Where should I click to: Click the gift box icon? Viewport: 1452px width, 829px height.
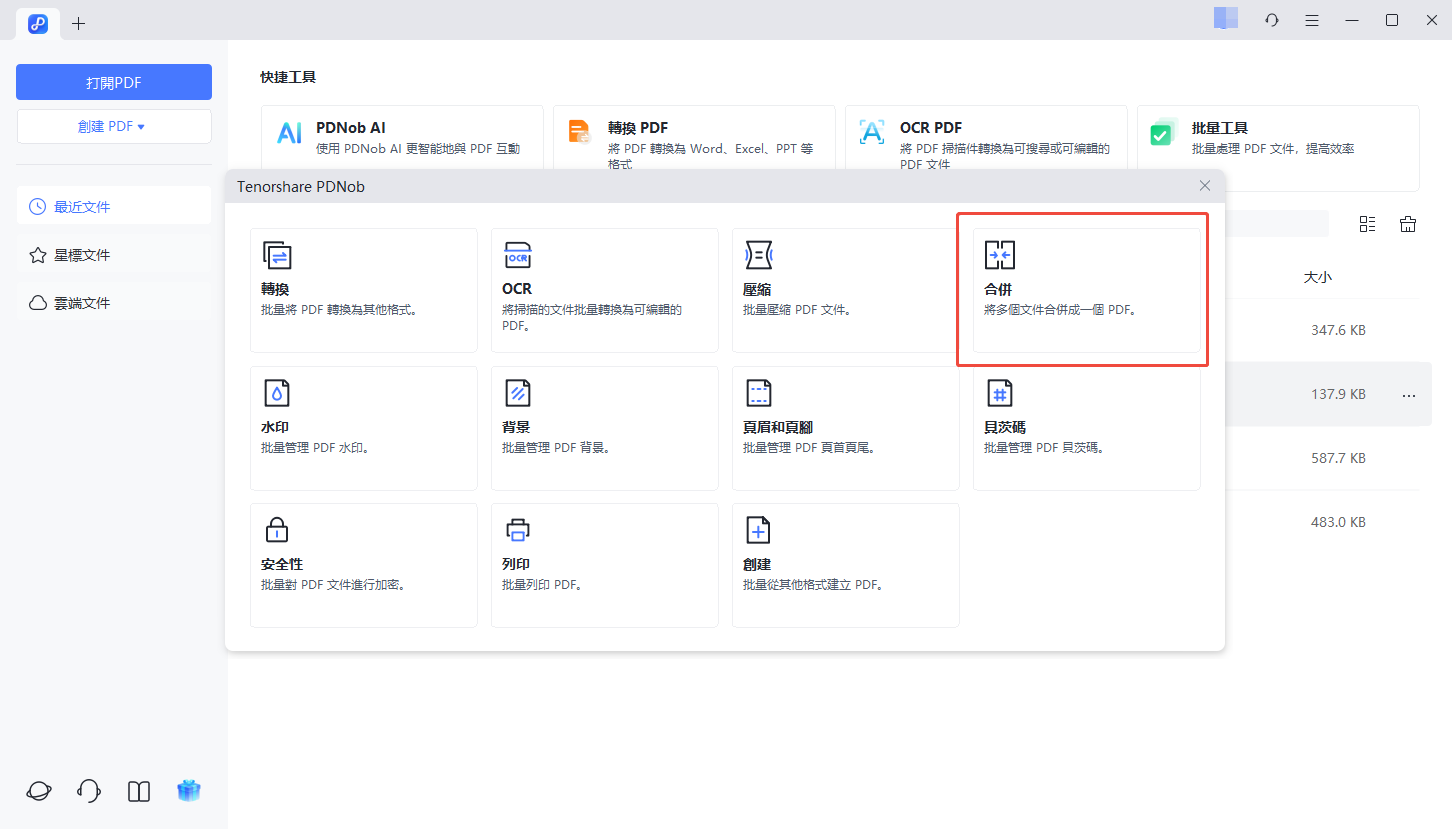tap(189, 790)
